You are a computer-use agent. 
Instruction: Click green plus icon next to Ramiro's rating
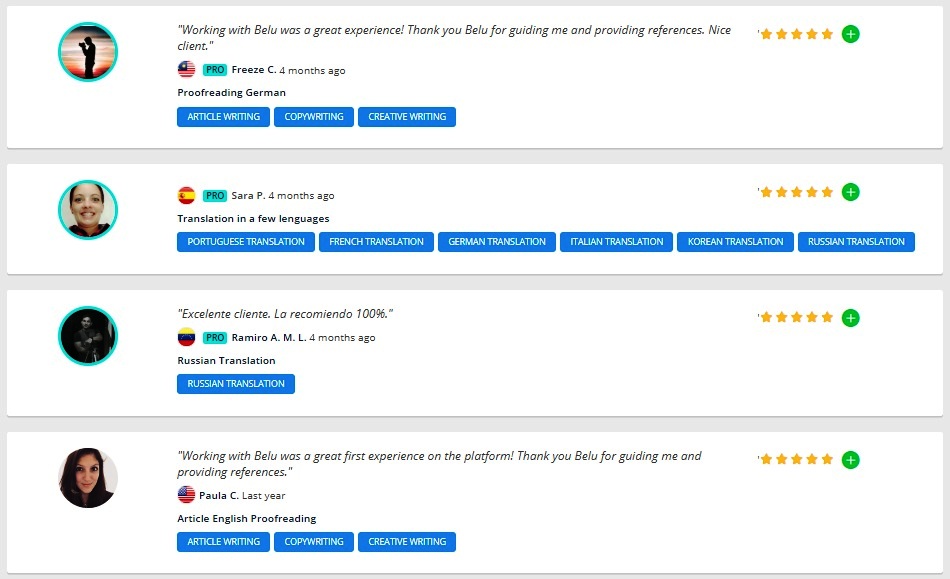850,318
